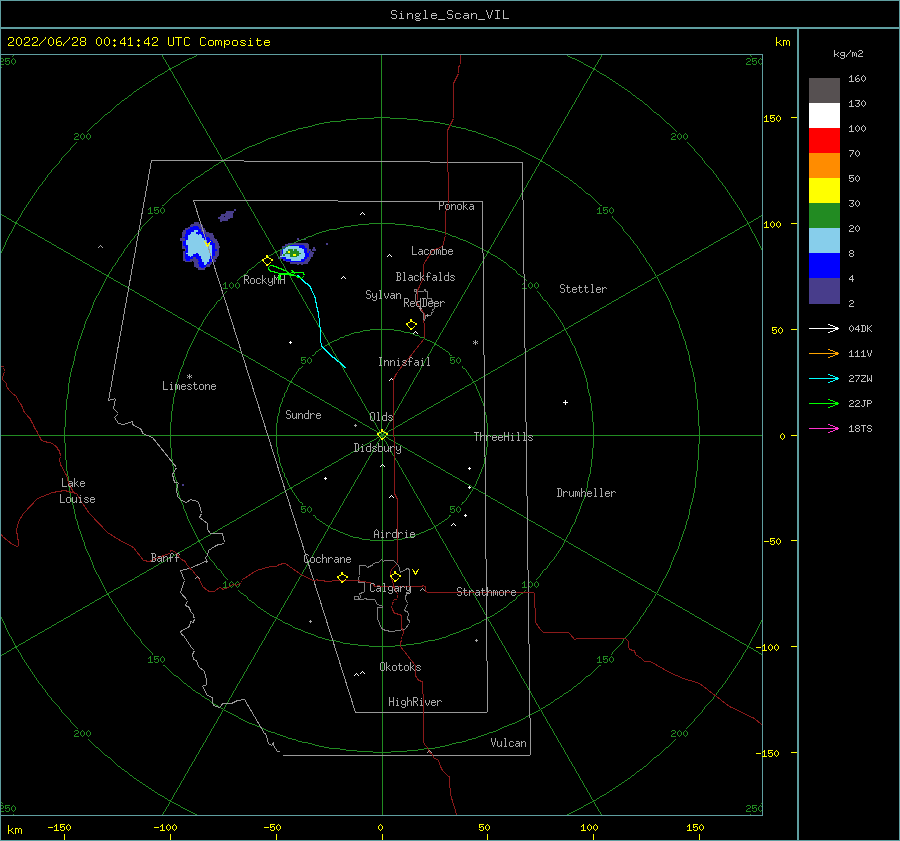The width and height of the screenshot is (900, 841).
Task: Click the green storm track near RockyMH
Action: [284, 272]
